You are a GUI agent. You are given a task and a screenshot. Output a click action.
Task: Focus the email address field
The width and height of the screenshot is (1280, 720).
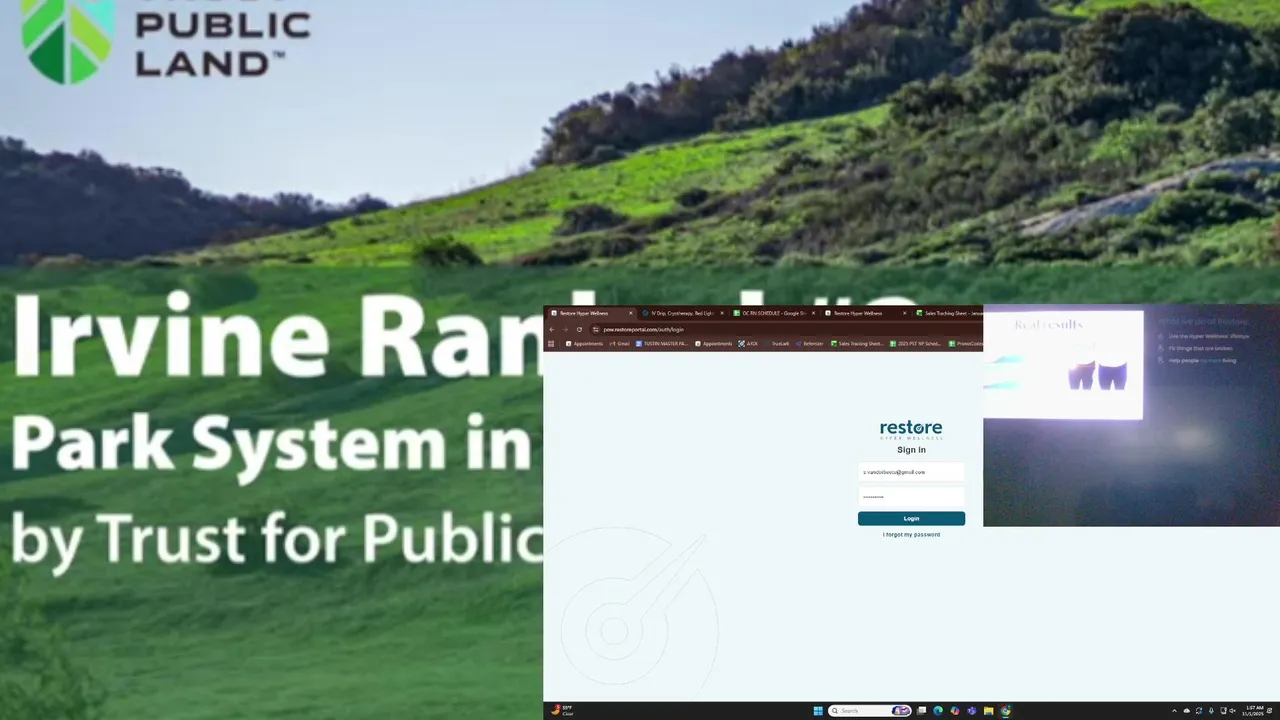[x=911, y=472]
